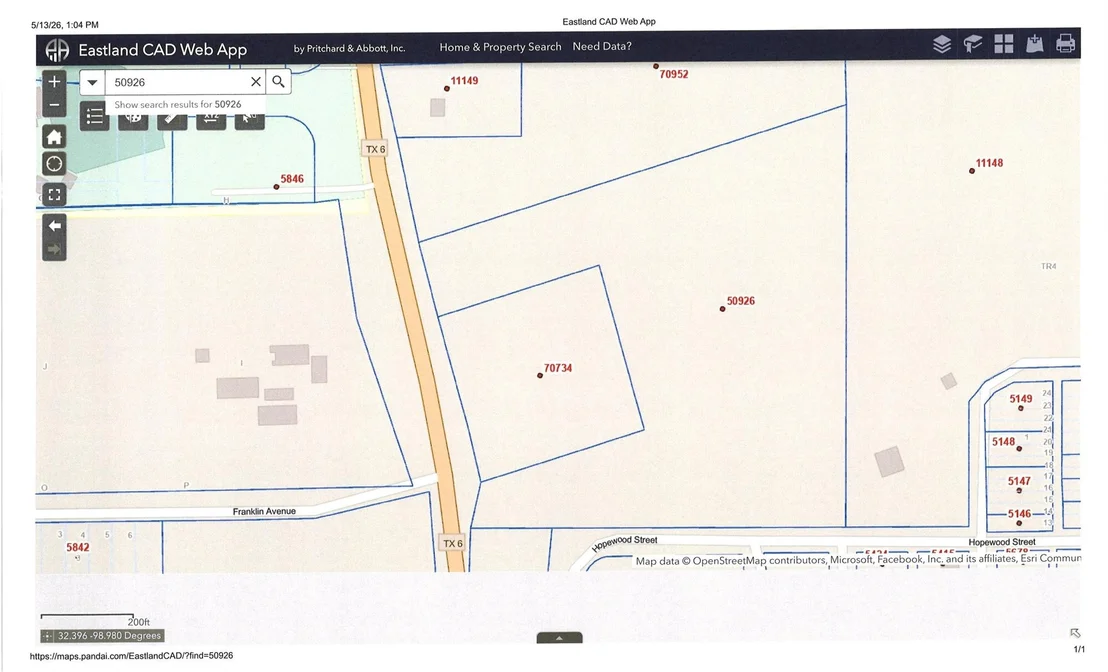Open the Need Data? link
This screenshot has width=1108, height=672.
pyautogui.click(x=602, y=47)
